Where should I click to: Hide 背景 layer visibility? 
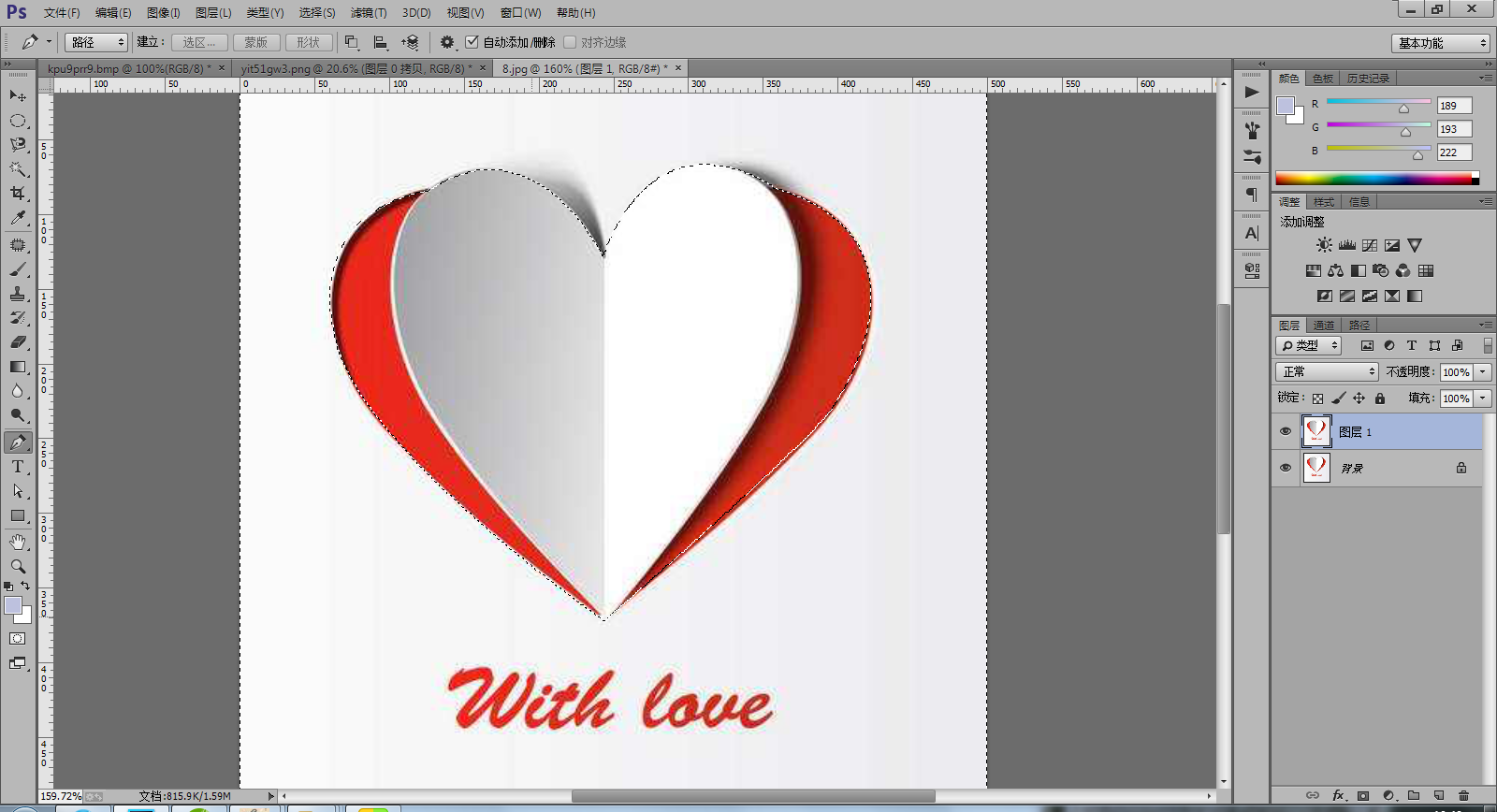pyautogui.click(x=1286, y=468)
